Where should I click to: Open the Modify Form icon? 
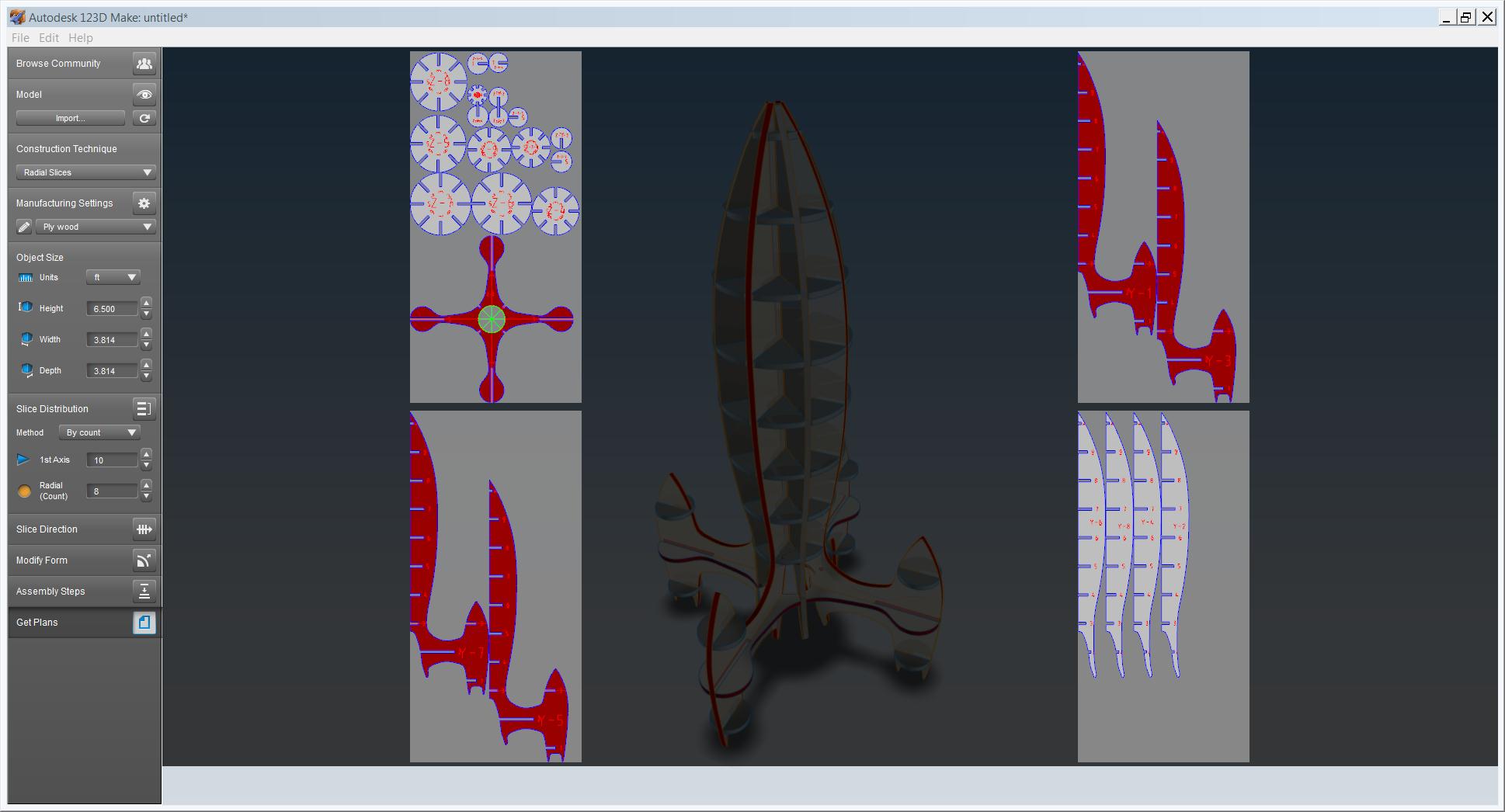(144, 560)
